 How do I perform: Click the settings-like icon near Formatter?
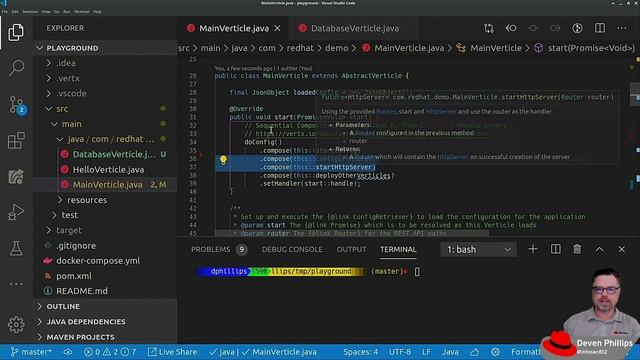click(496, 352)
